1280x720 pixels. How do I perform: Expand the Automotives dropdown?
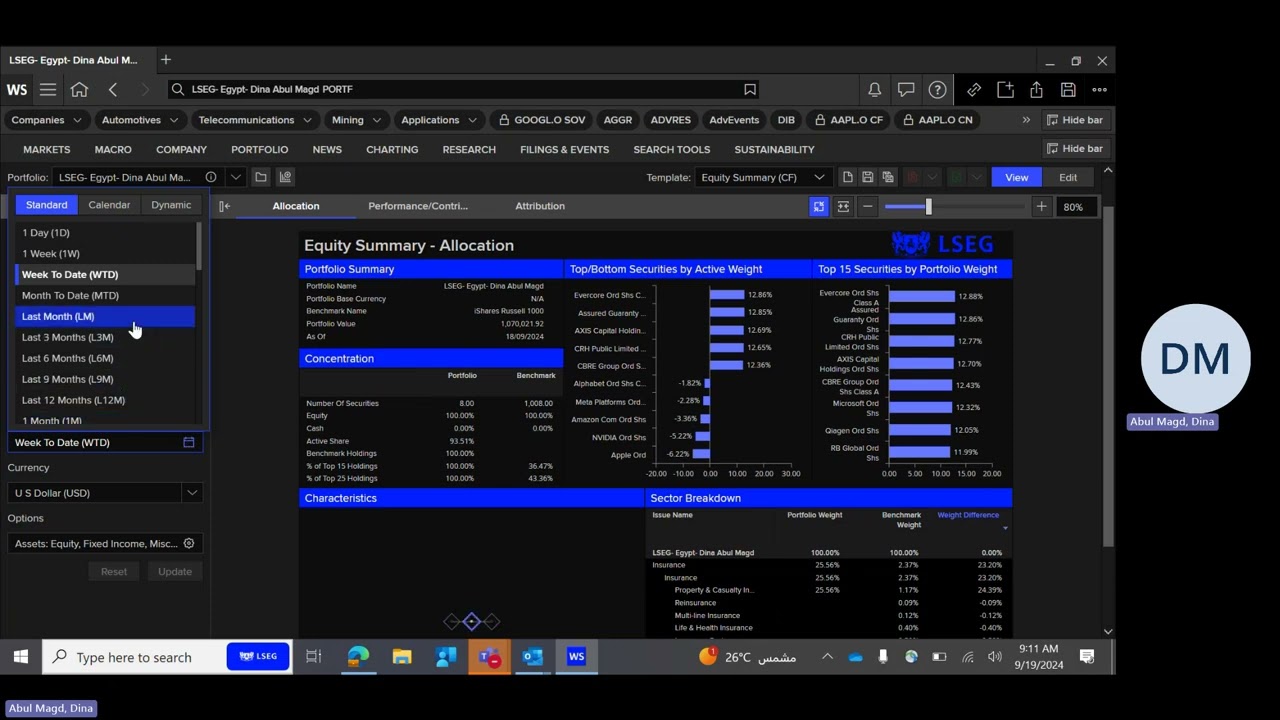click(140, 120)
